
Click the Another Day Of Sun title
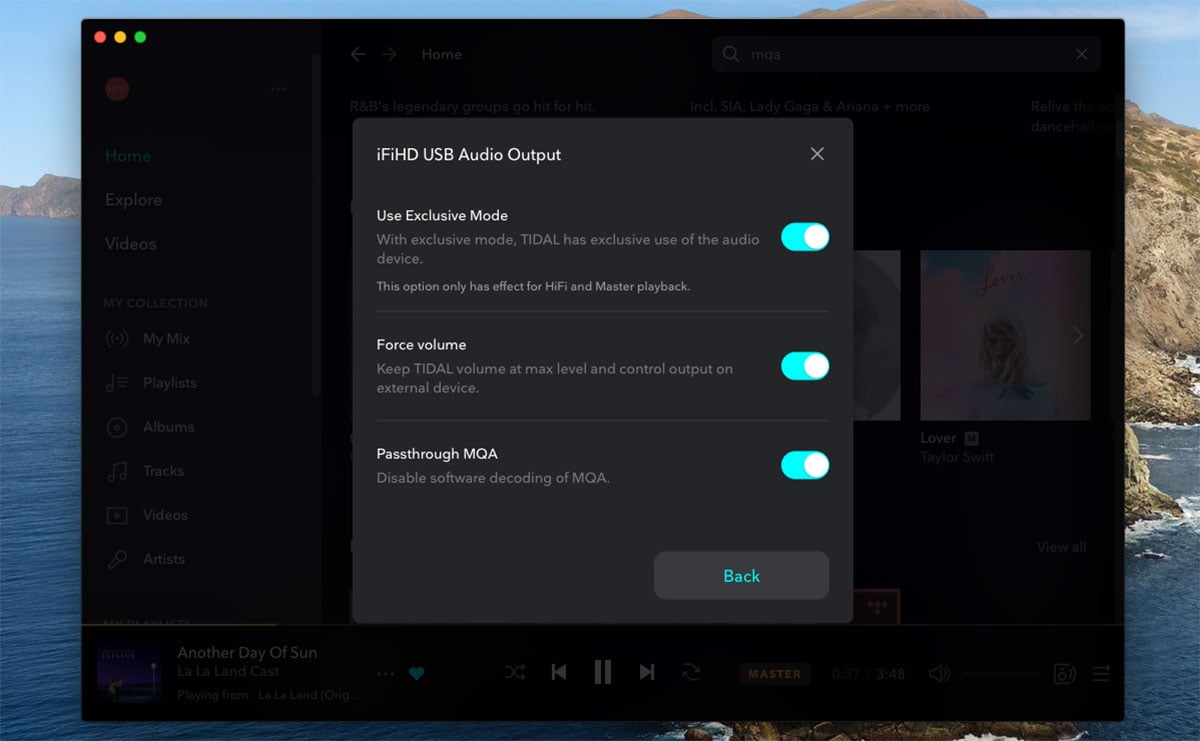pyautogui.click(x=247, y=652)
